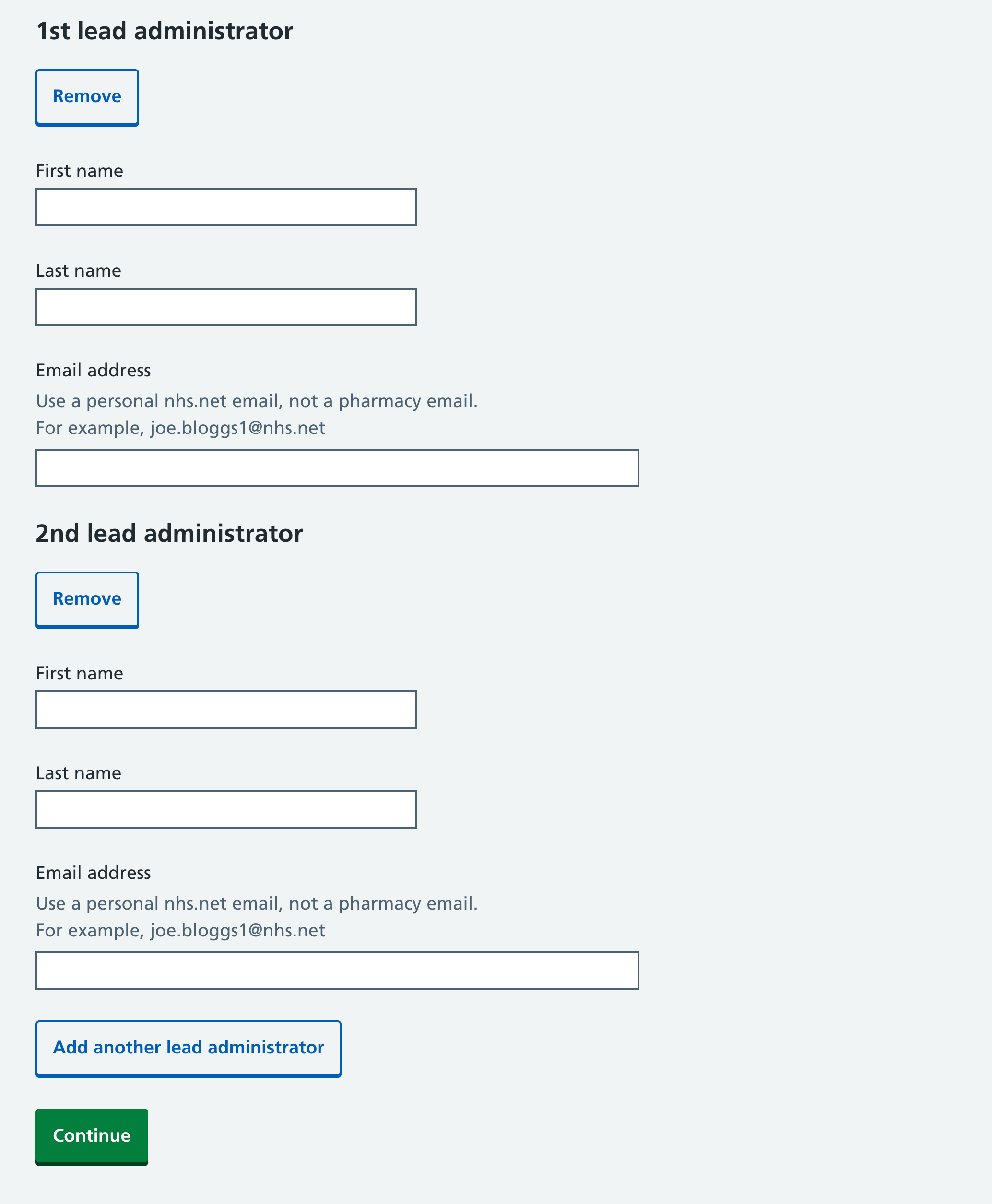Click the Email address label for the 2nd administrator

(93, 873)
